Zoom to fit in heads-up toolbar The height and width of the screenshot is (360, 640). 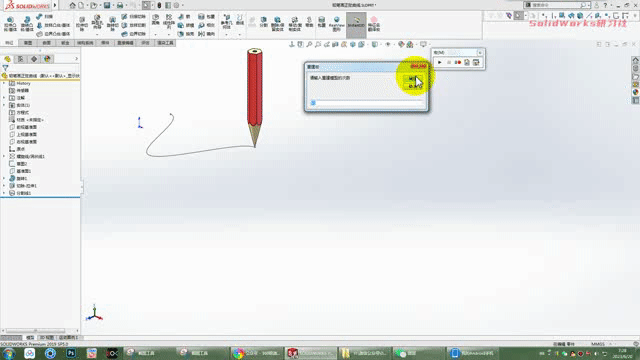[x=309, y=44]
